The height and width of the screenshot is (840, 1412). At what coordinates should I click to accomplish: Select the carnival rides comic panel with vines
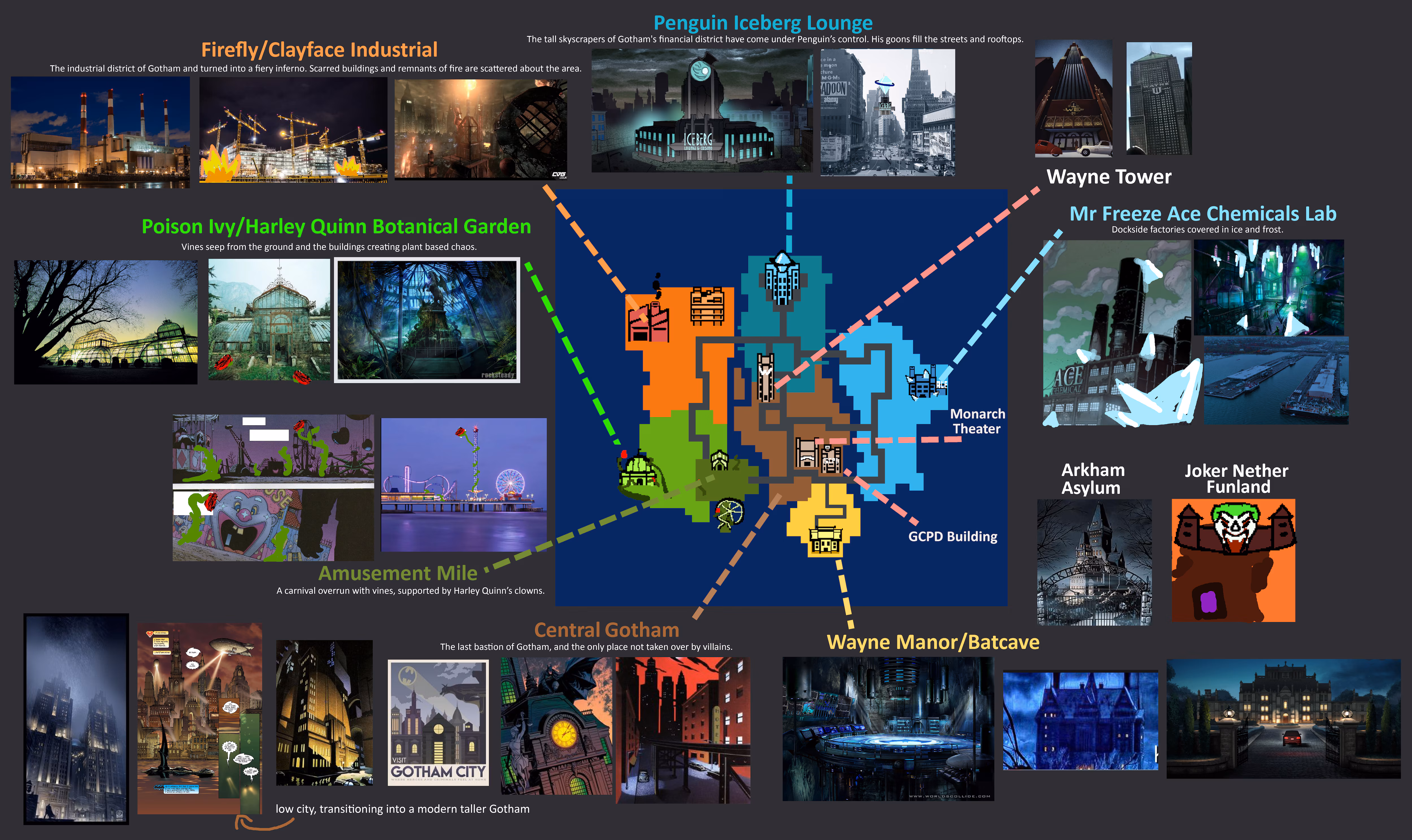click(x=273, y=449)
